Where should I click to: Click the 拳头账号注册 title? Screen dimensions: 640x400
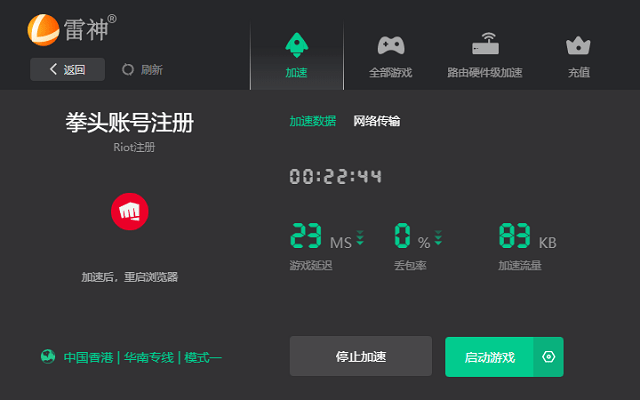(x=131, y=123)
